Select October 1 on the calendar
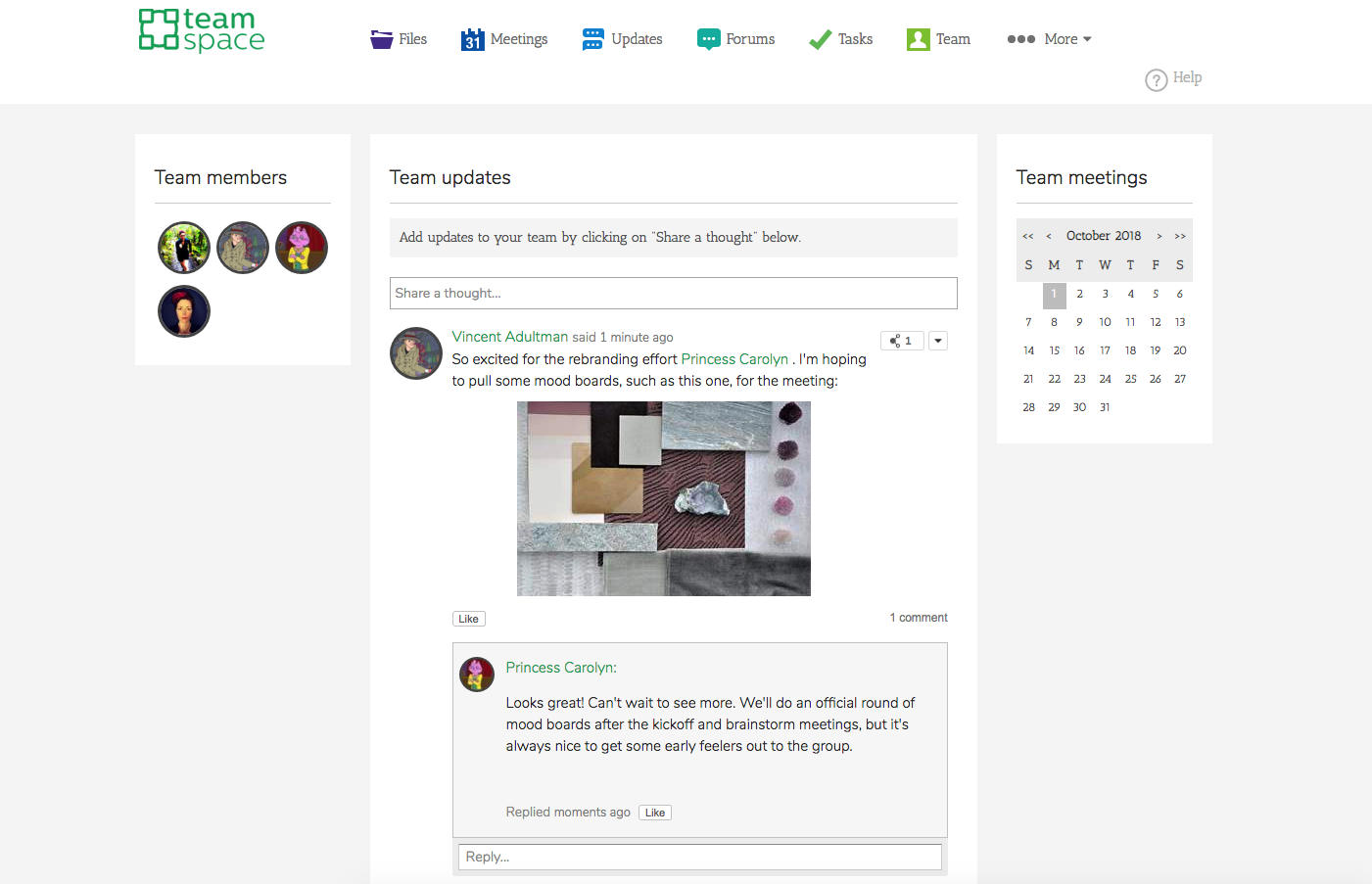 point(1055,294)
